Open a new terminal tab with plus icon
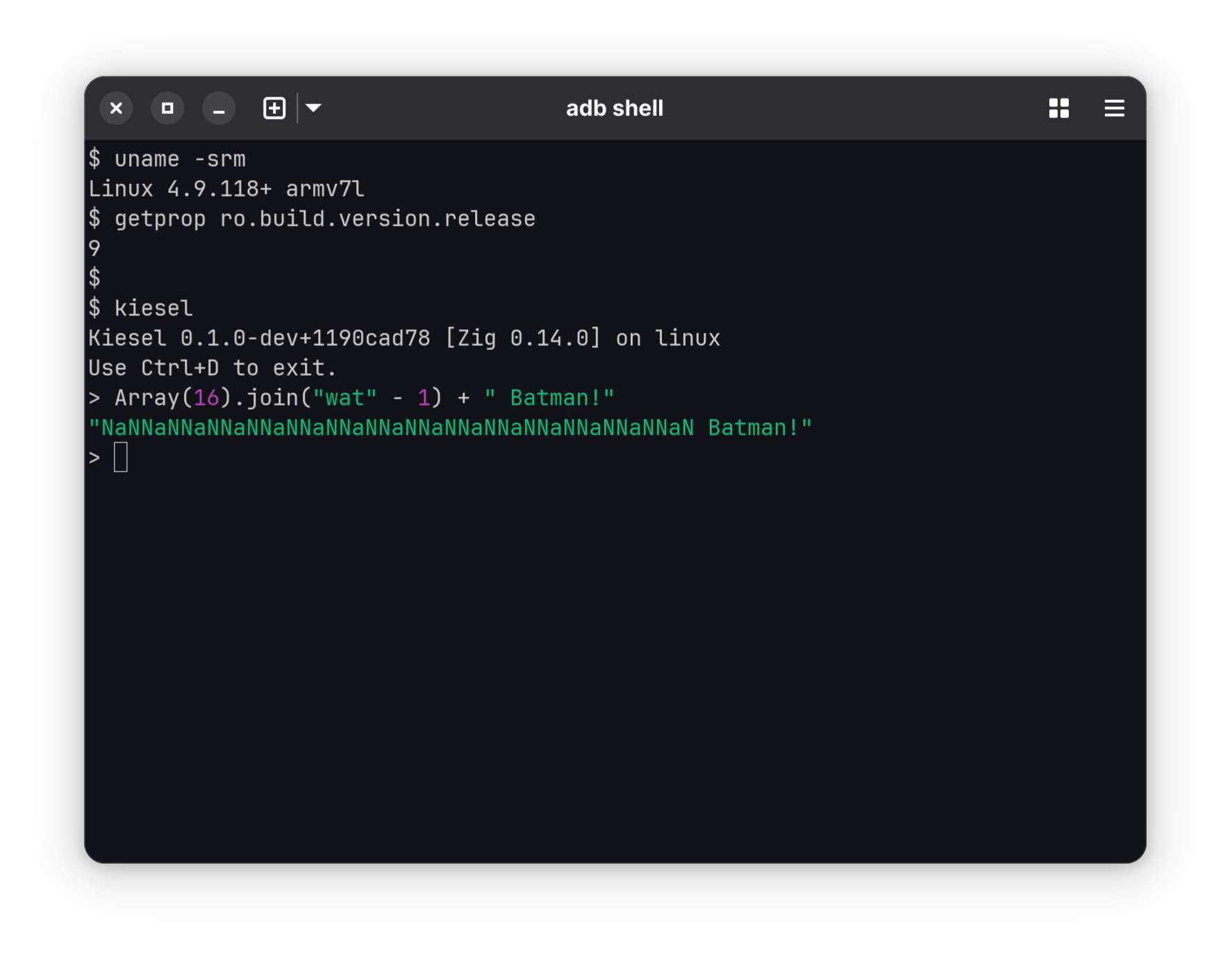This screenshot has height=957, width=1232. click(x=274, y=108)
